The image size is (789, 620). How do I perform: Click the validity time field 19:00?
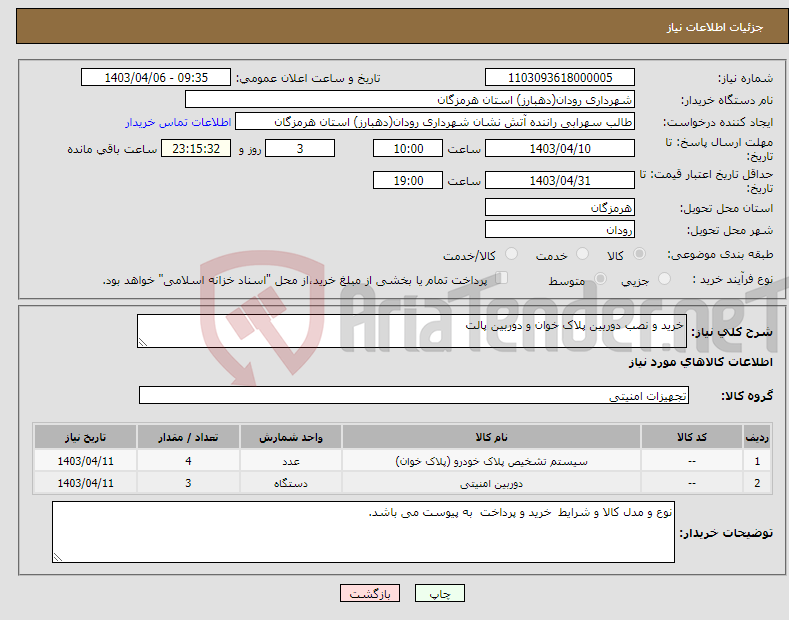[x=408, y=180]
